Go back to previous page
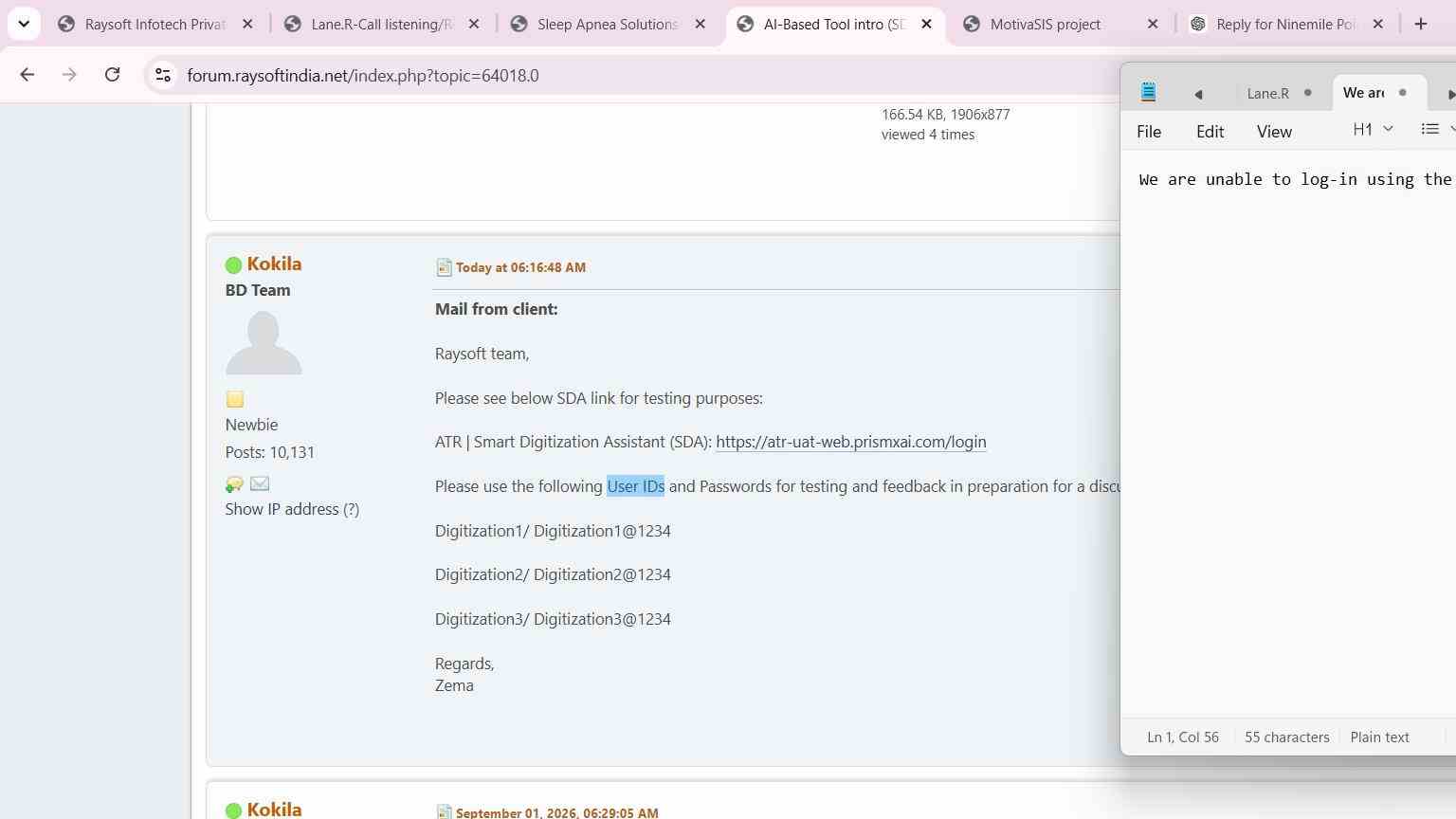This screenshot has width=1456, height=819. point(27,75)
